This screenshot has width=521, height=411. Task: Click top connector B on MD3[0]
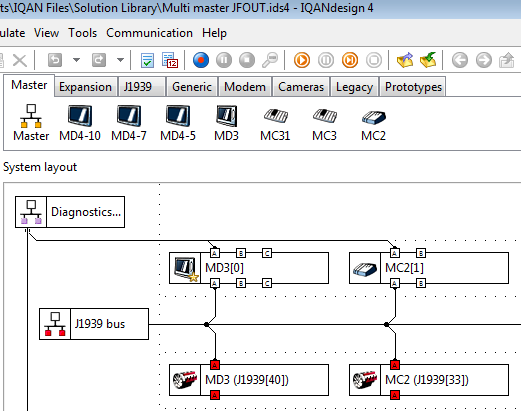241,253
